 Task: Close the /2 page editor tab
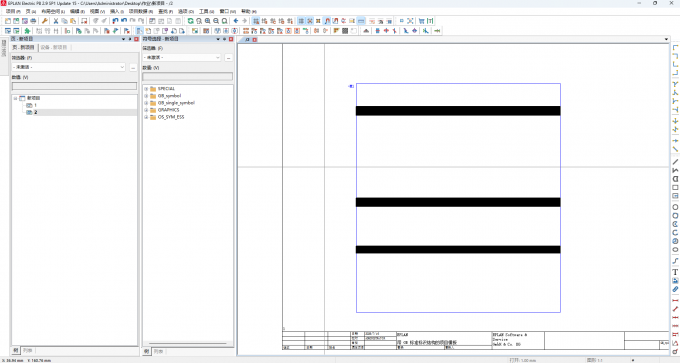click(255, 39)
